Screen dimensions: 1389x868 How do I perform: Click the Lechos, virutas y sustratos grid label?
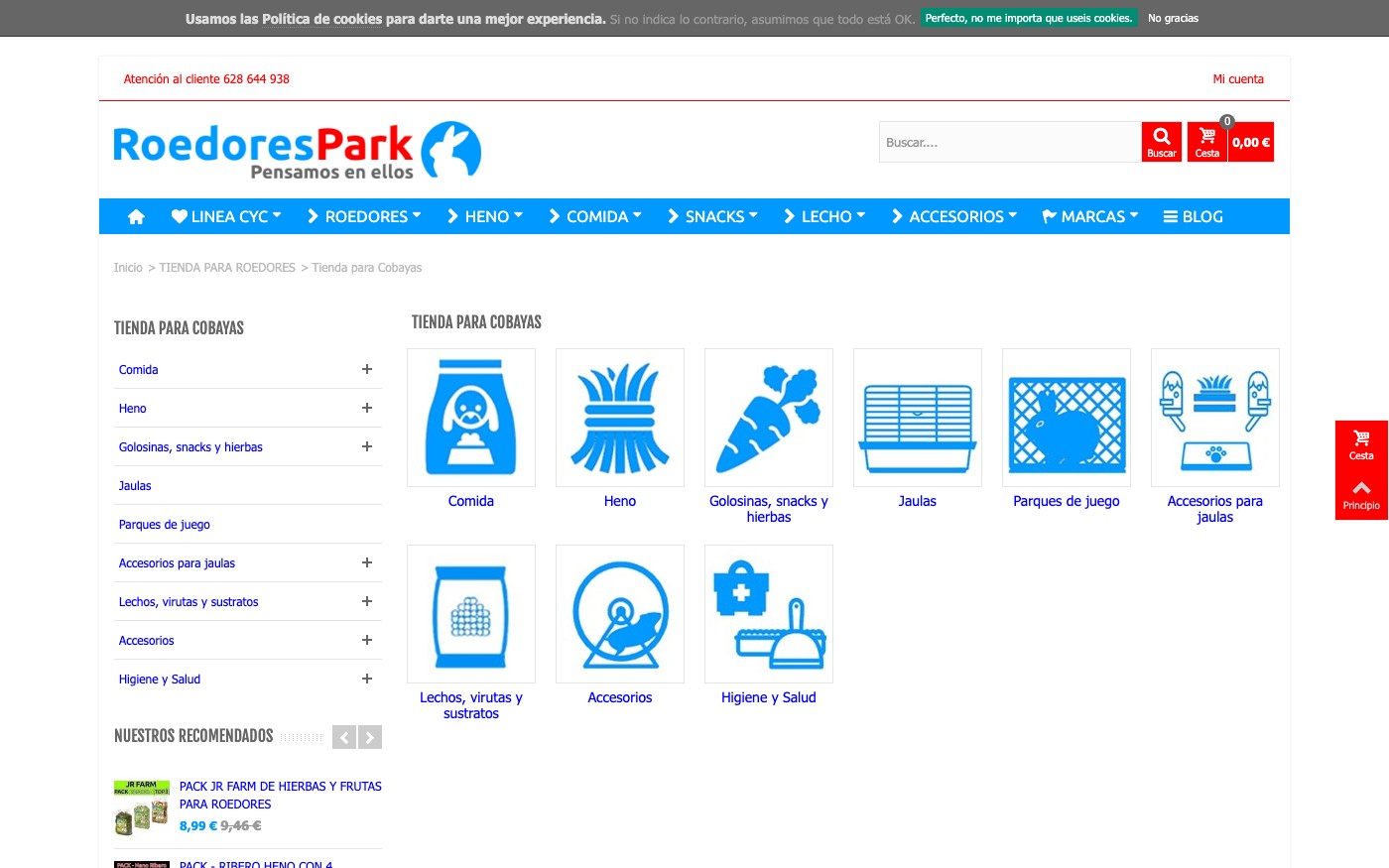tap(471, 705)
